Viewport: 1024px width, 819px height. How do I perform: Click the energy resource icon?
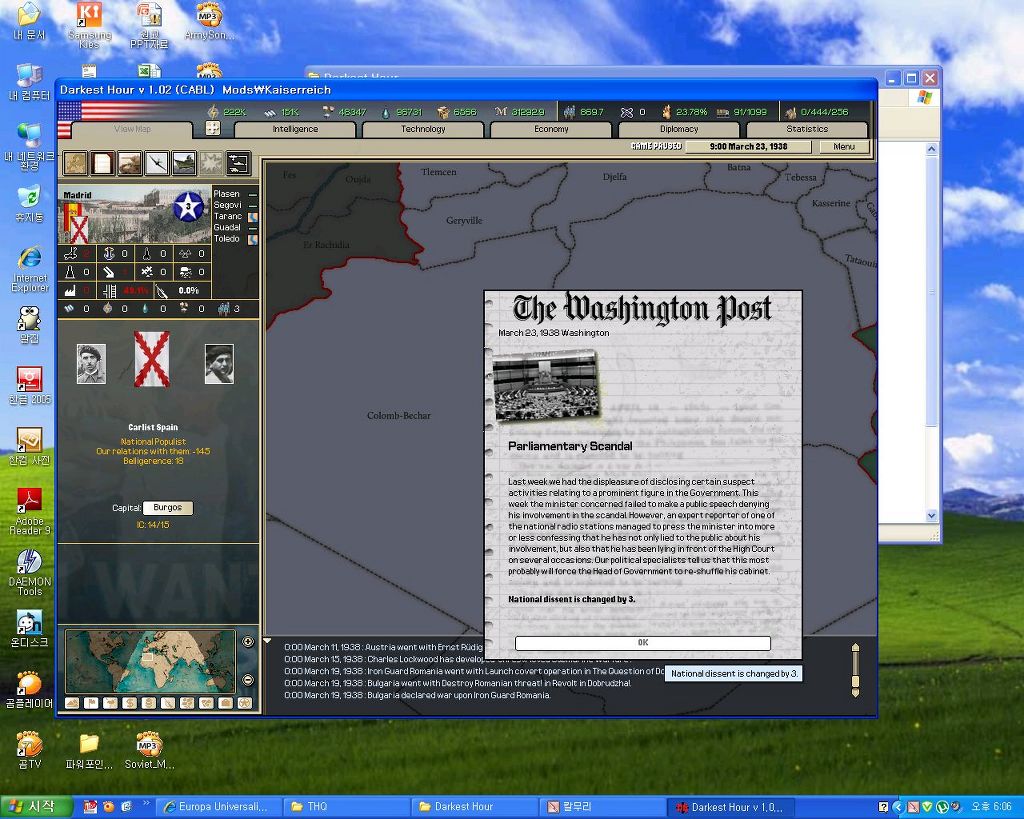click(213, 112)
